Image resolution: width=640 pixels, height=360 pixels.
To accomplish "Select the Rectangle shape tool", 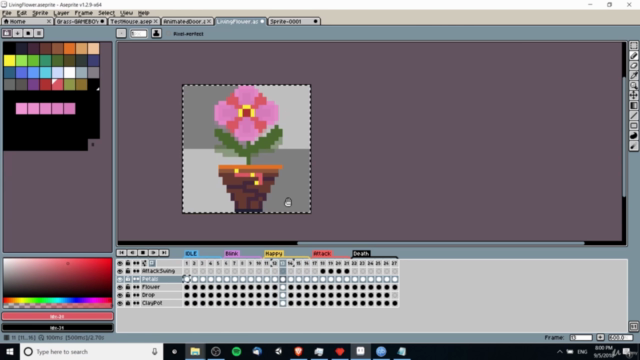I will pos(633,126).
